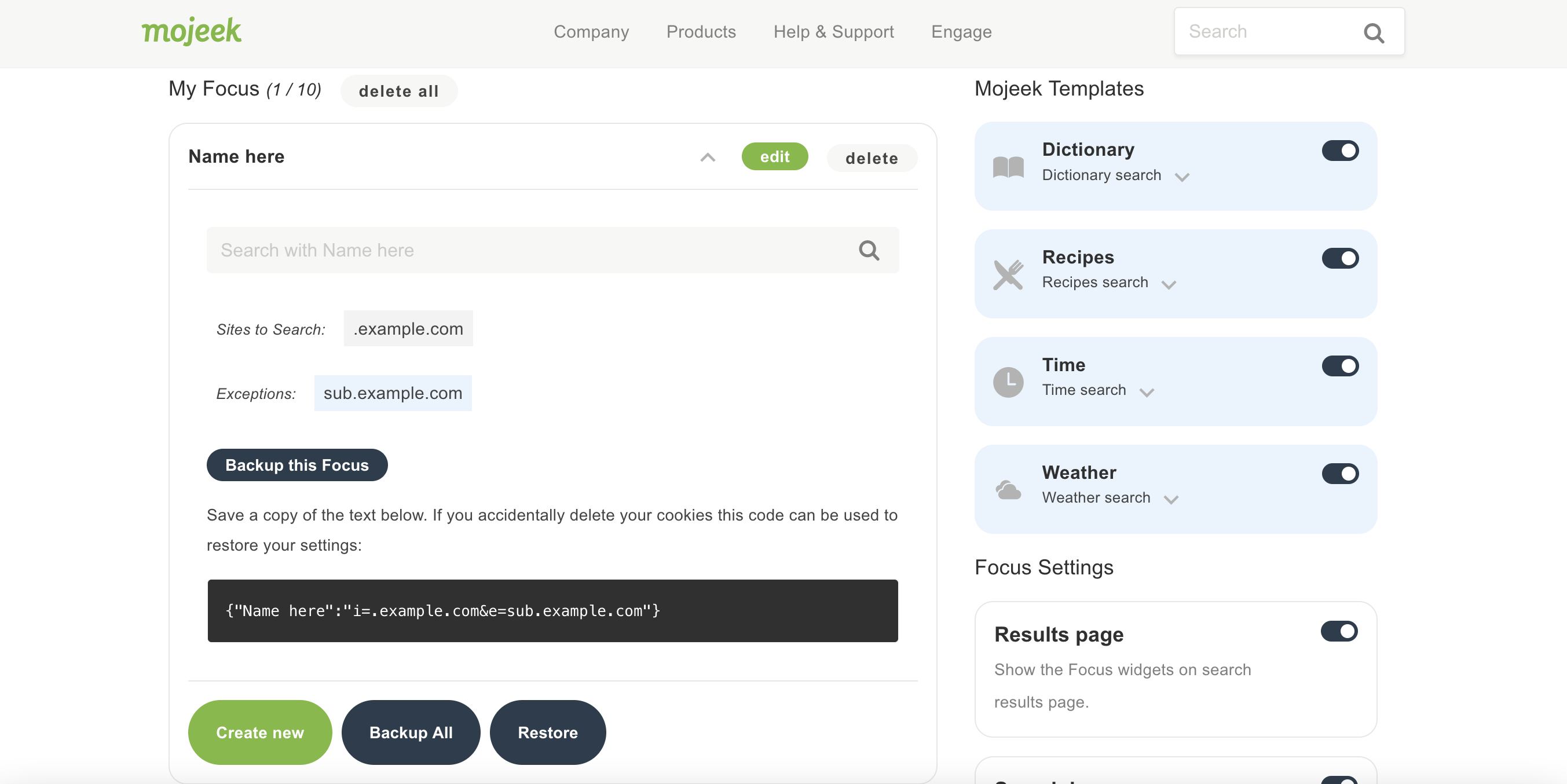Toggle the Recipes template switch

coord(1339,258)
